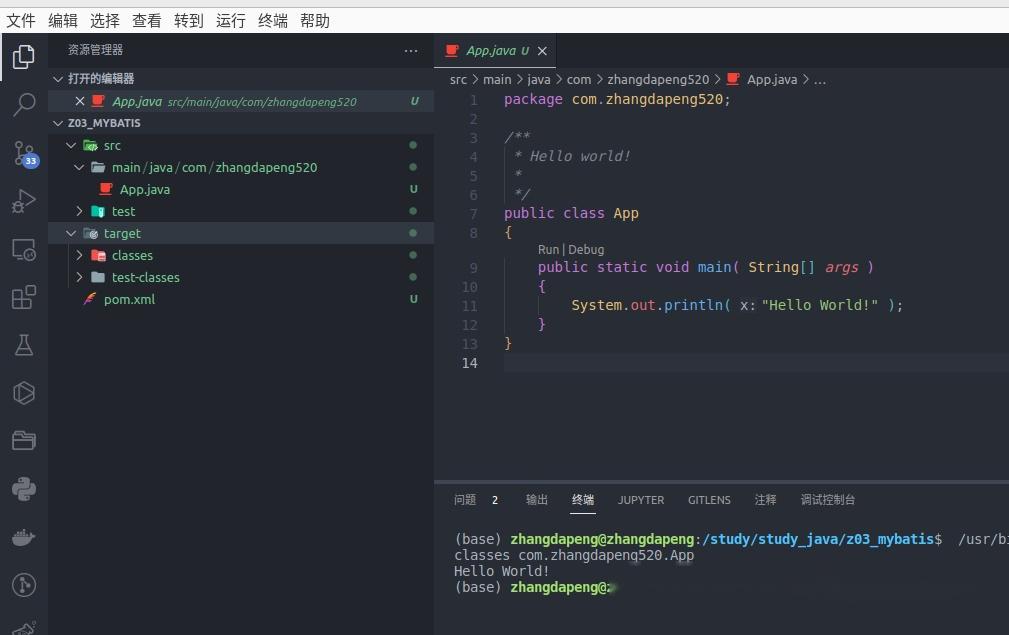Open the Docker whale icon view
This screenshot has width=1009, height=635.
[24, 537]
